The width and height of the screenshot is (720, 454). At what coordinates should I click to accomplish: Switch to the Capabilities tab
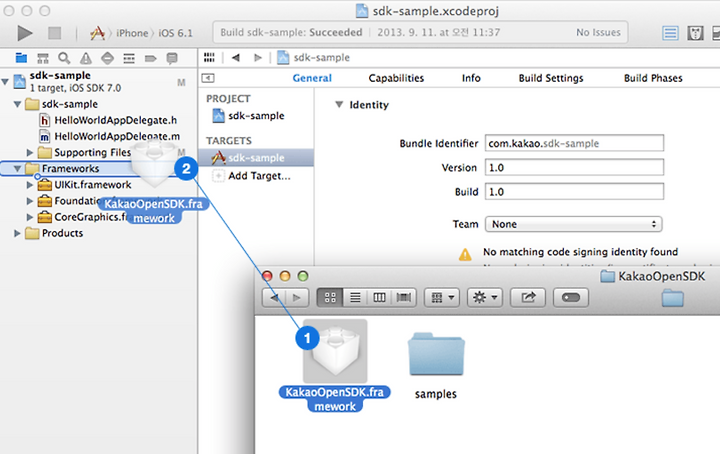point(396,78)
